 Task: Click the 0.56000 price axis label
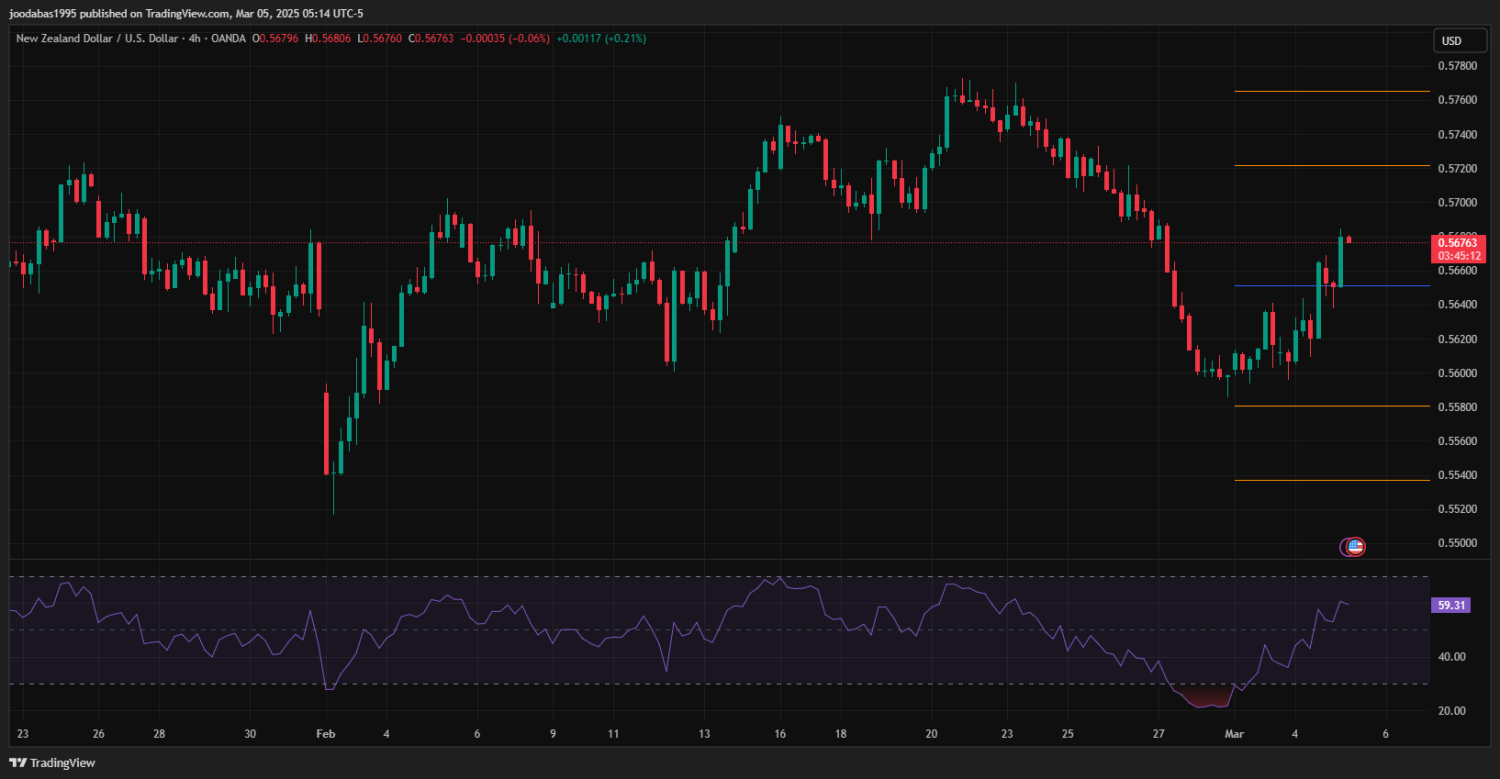[1457, 372]
